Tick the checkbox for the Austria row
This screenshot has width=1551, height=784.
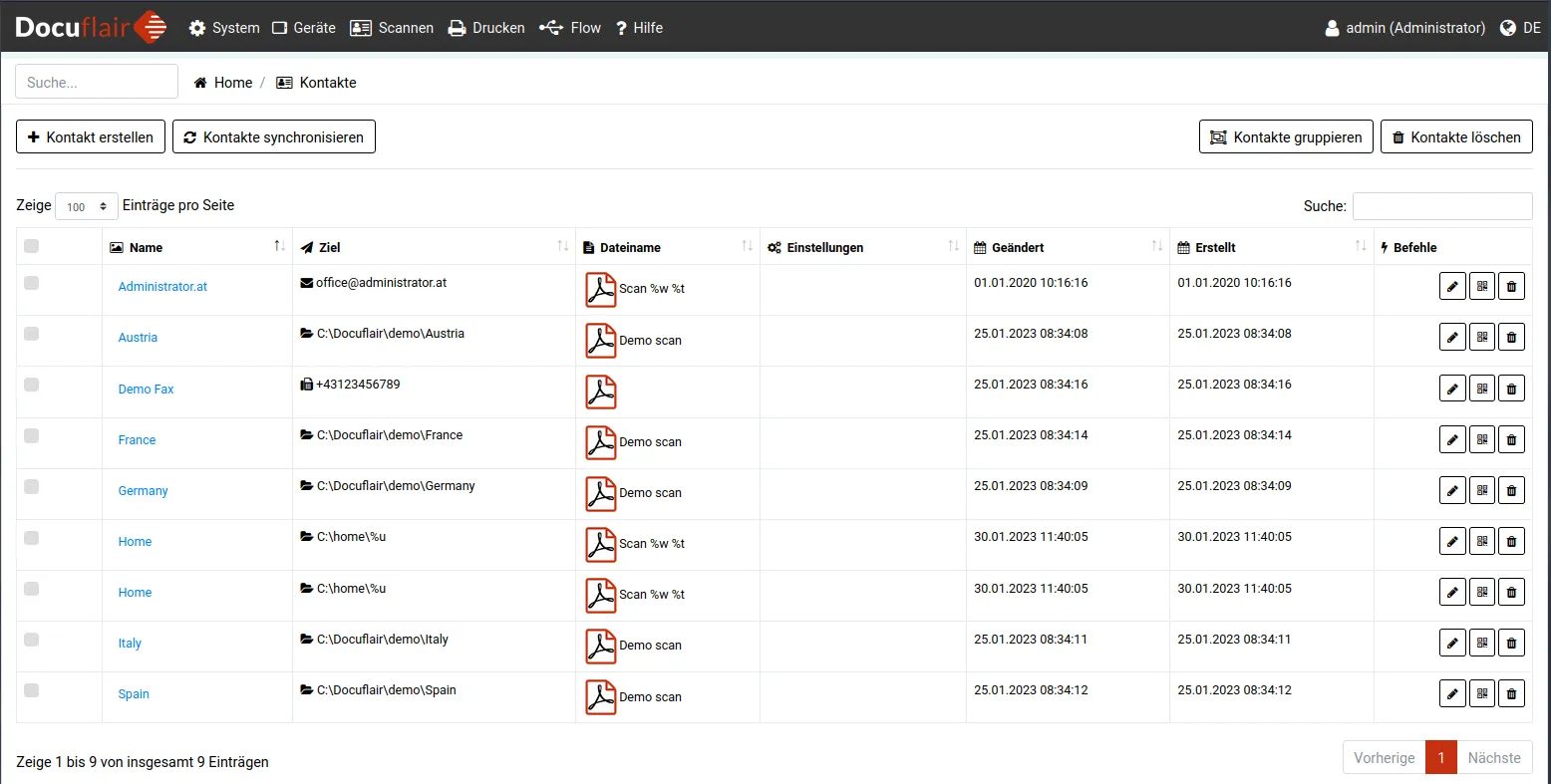click(x=32, y=334)
